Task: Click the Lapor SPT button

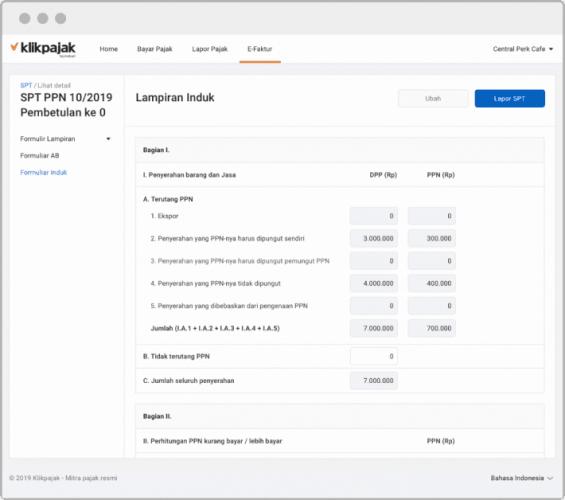Action: (510, 98)
